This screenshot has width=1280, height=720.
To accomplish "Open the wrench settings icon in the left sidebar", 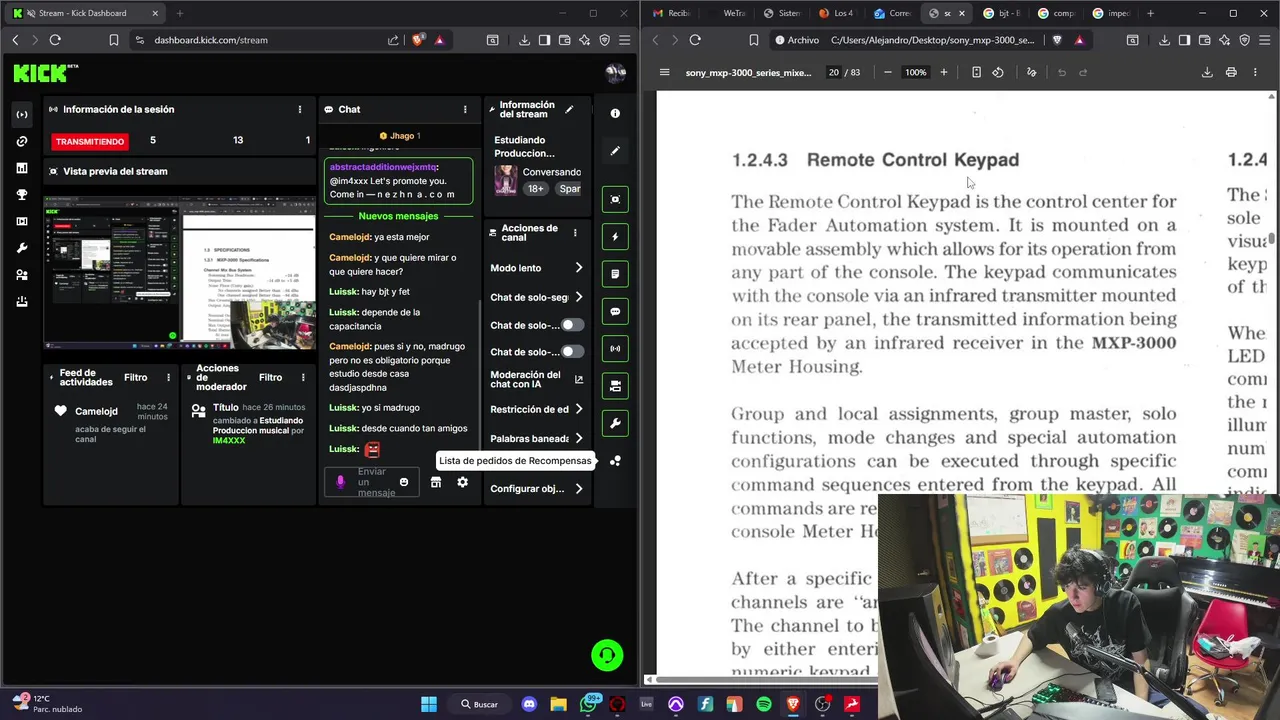I will 22,248.
